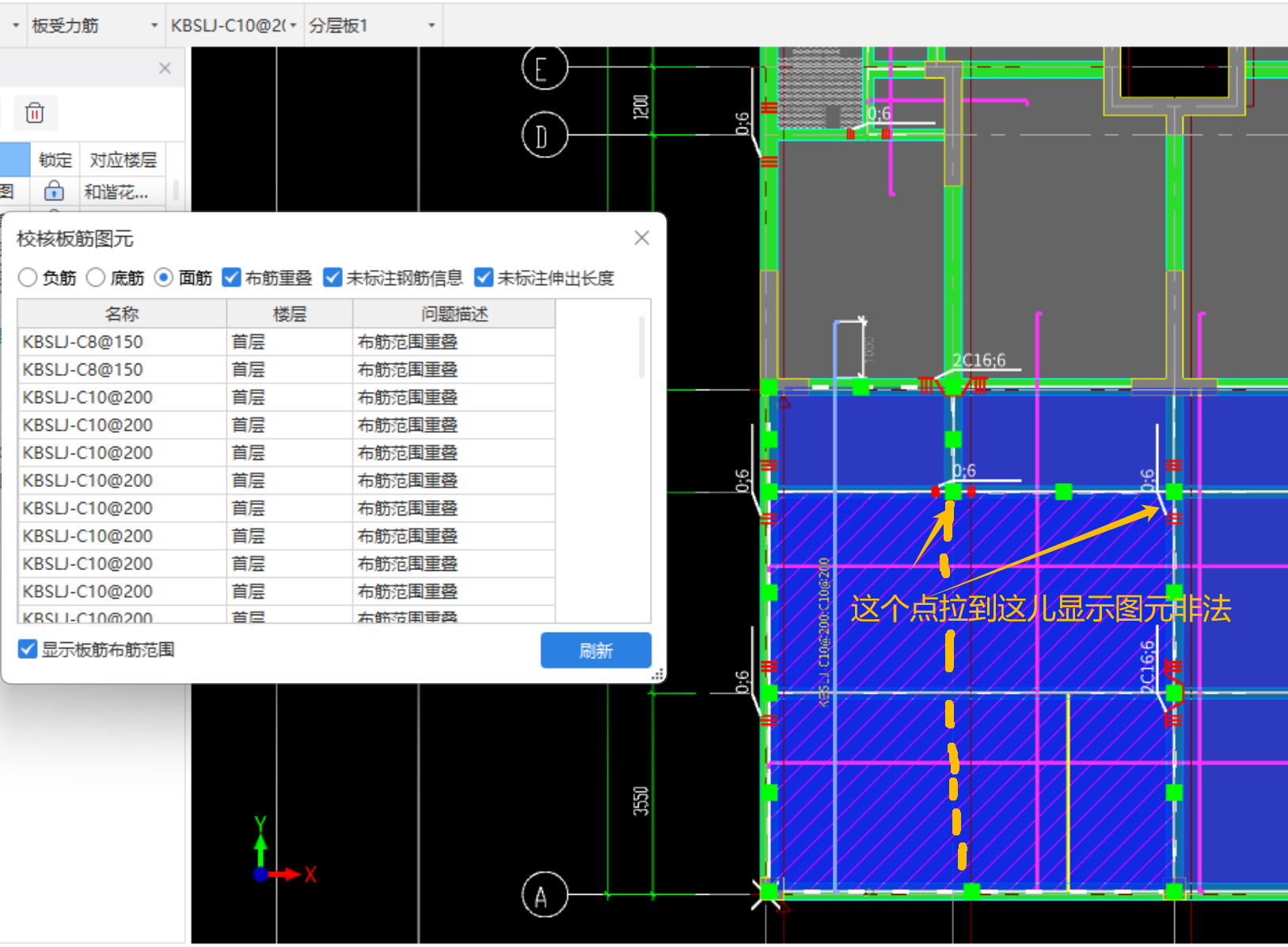Click the dialog resize grip corner

click(657, 675)
